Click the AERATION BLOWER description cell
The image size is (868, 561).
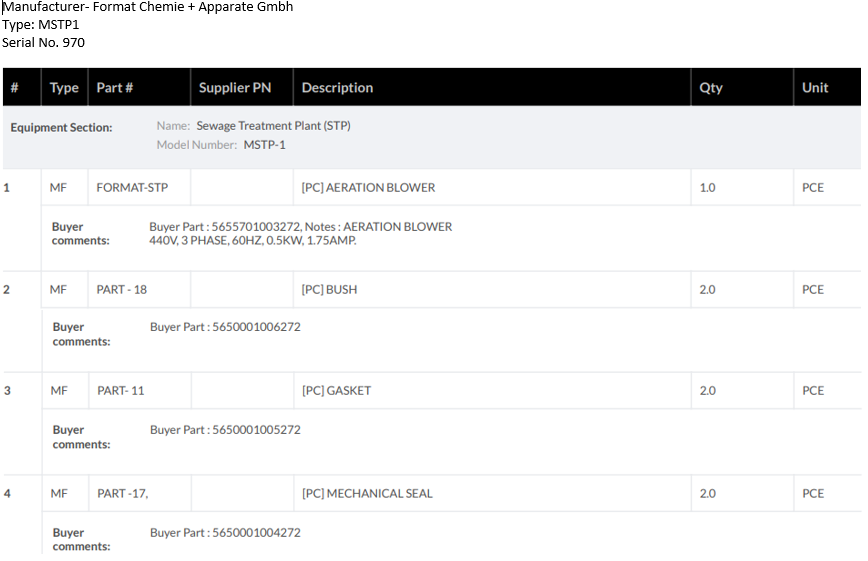pos(368,188)
